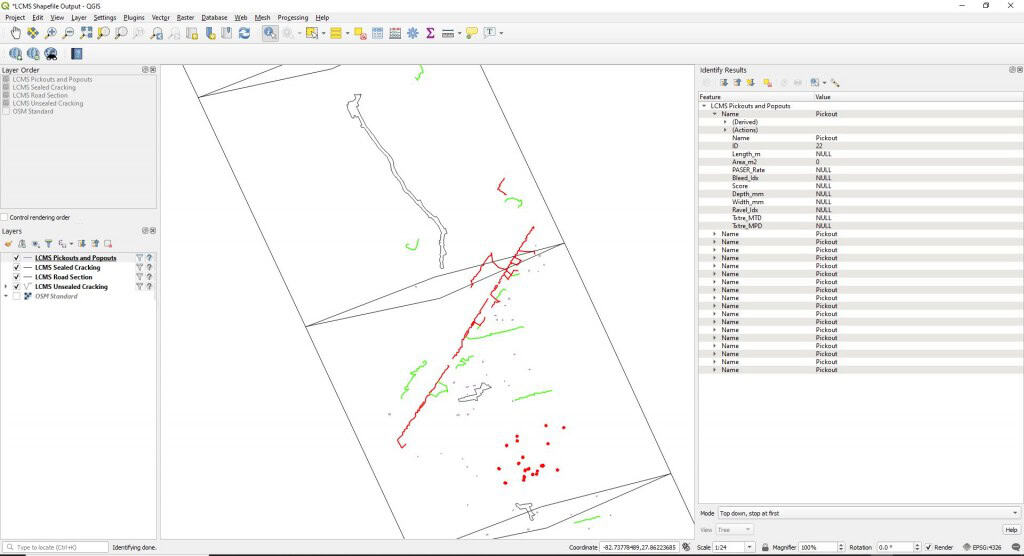Click Select Features by area tool
Viewport: 1024px width, 556px height.
click(312, 33)
